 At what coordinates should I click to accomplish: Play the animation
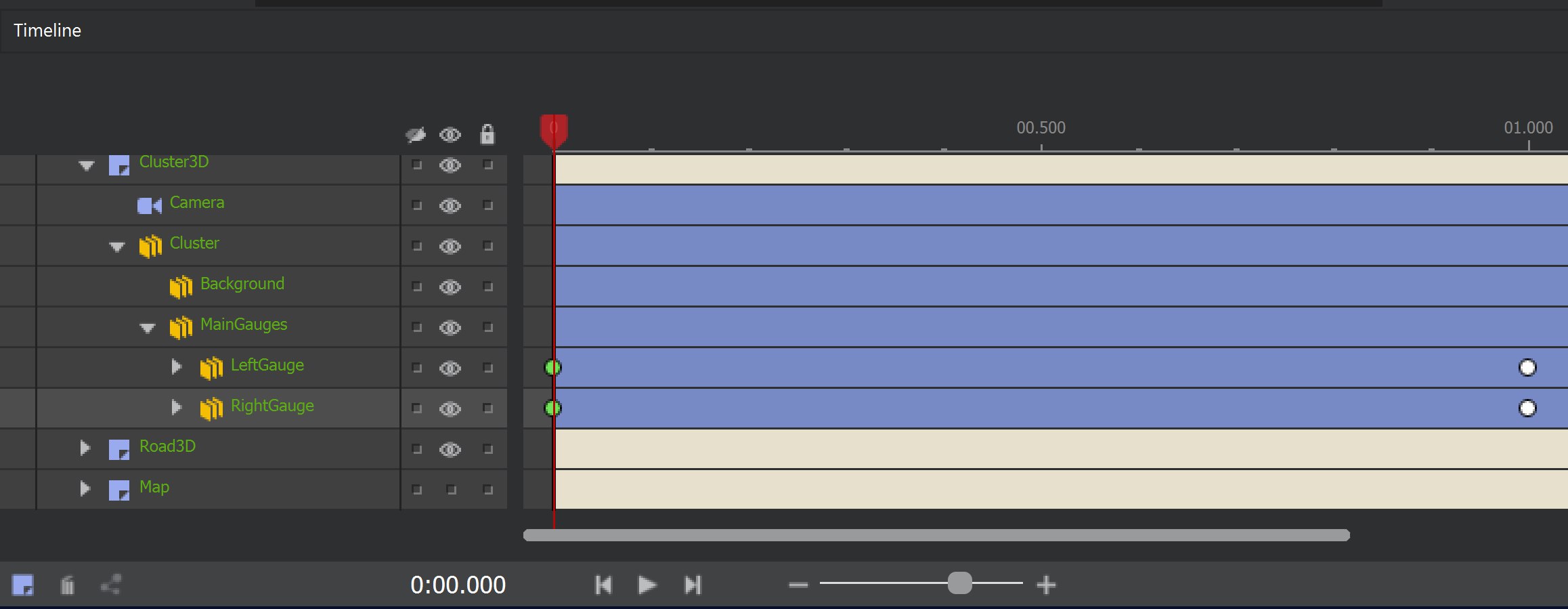(x=647, y=585)
